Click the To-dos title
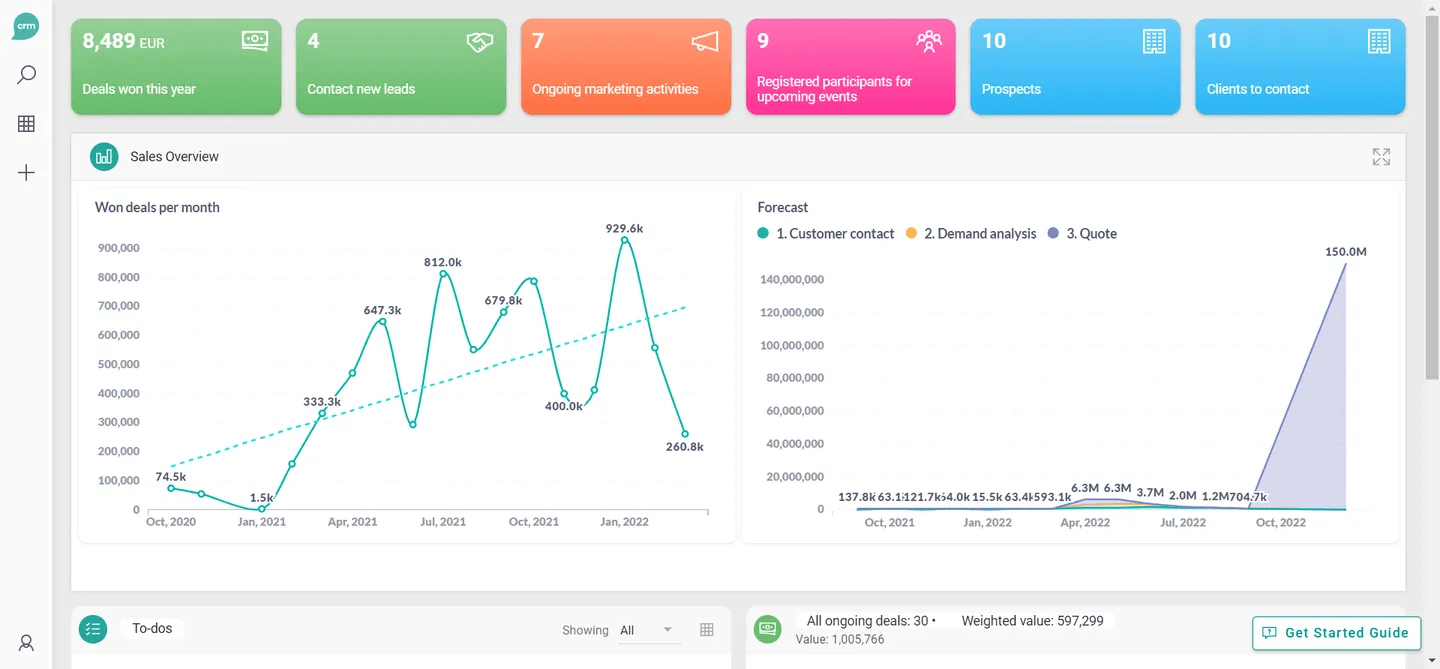1440x669 pixels. [152, 629]
